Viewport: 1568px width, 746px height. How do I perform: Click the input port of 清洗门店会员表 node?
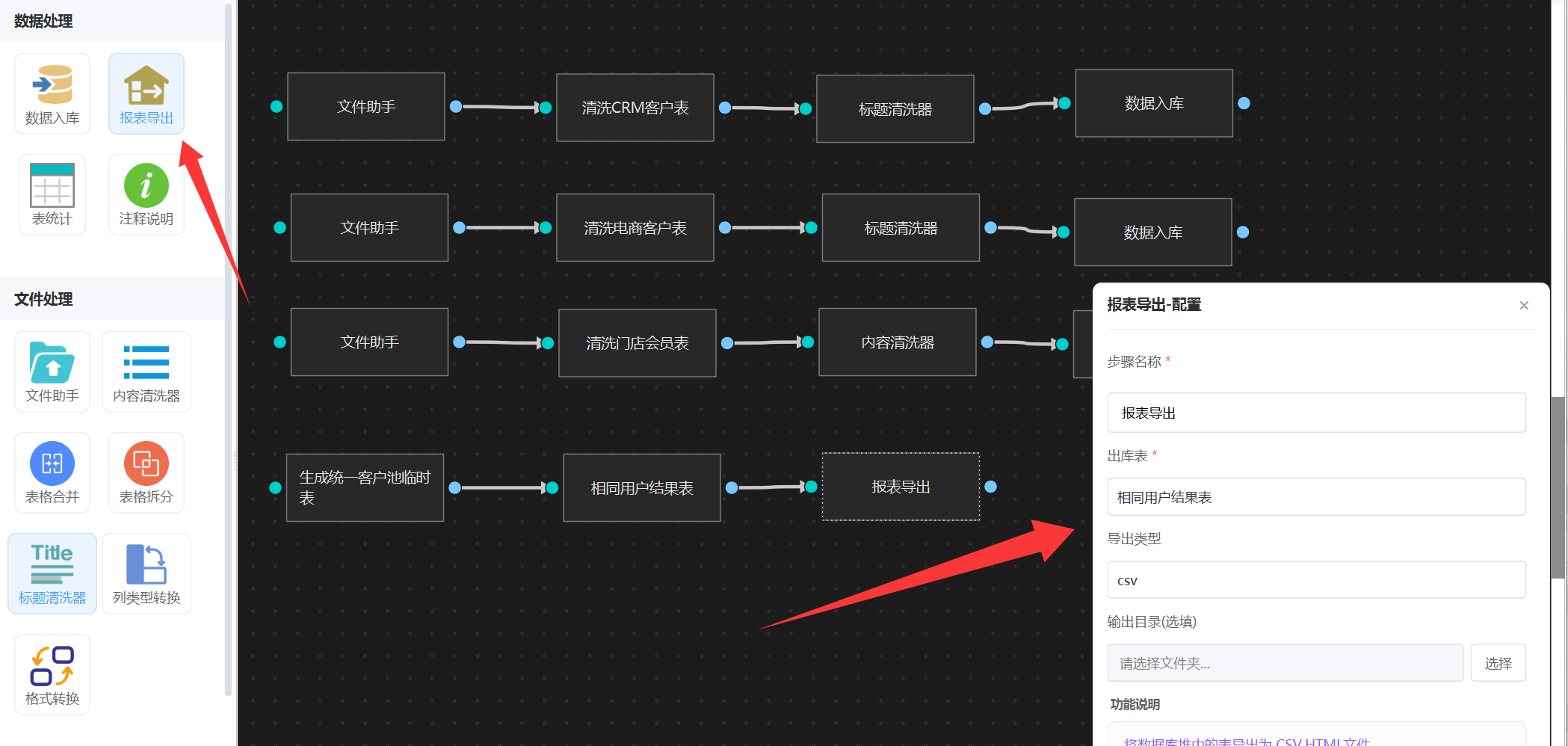548,343
